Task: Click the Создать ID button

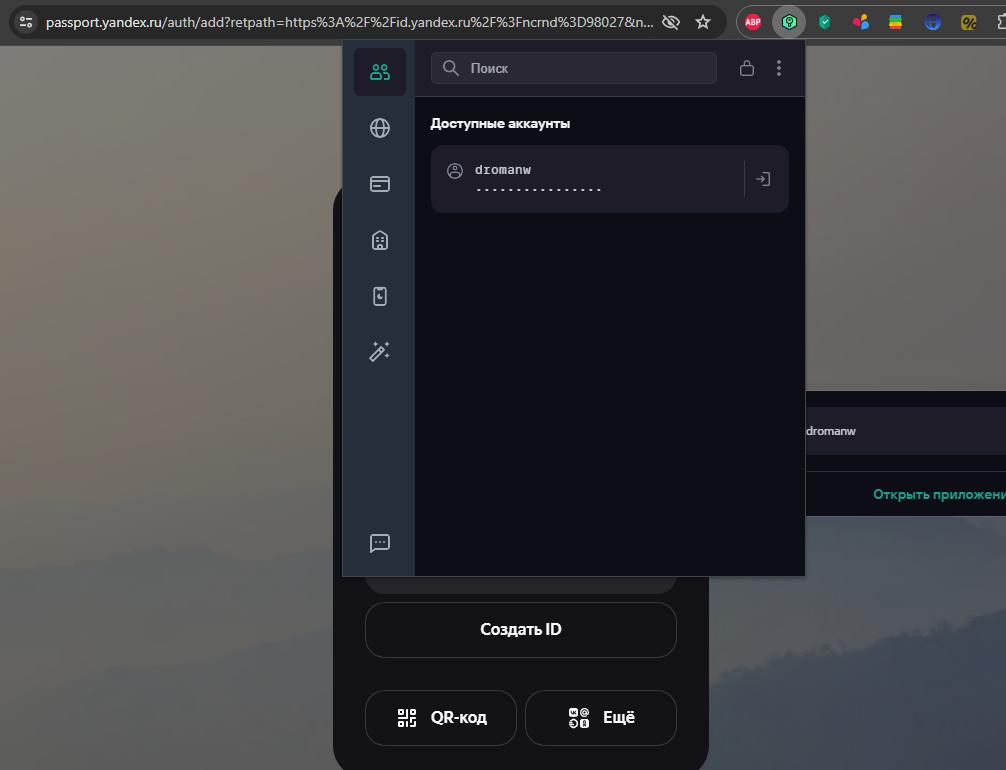Action: [x=521, y=629]
